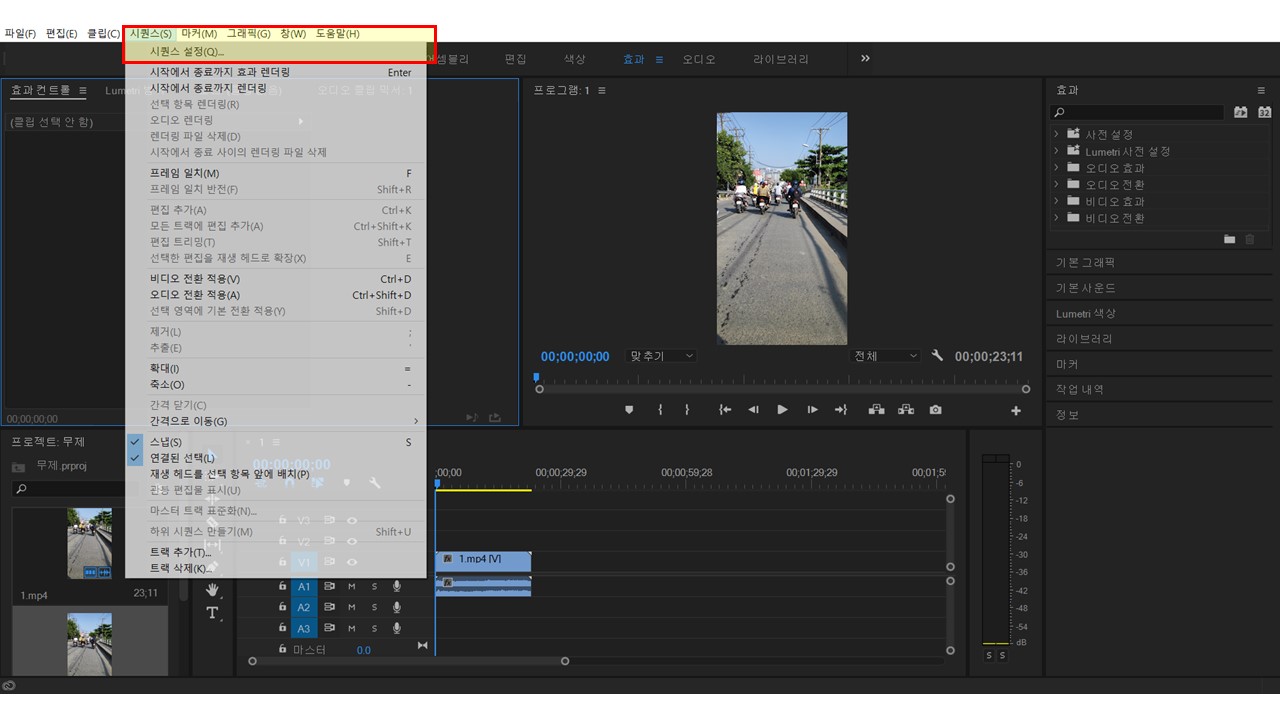
Task: Expand the 사전 설정 effects folder
Action: (1056, 134)
